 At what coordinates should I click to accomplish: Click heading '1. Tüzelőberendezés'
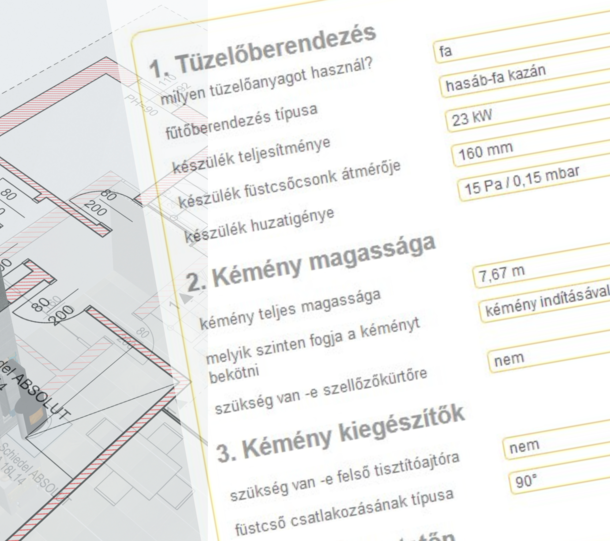(x=263, y=51)
